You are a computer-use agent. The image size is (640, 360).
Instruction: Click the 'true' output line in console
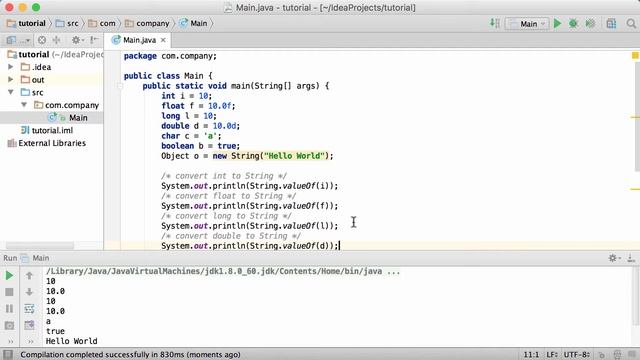click(x=55, y=331)
